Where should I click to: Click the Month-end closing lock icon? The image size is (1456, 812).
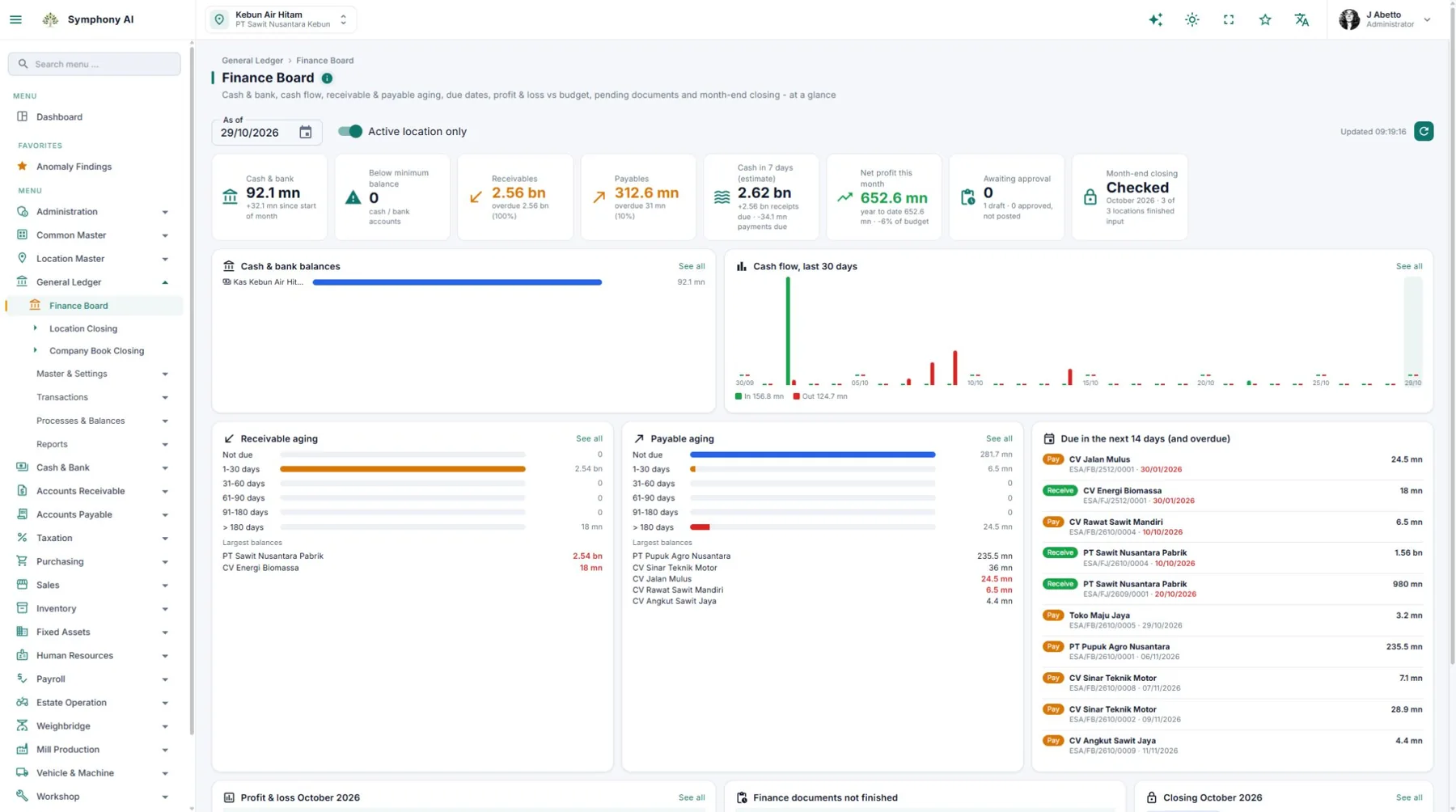(1090, 197)
